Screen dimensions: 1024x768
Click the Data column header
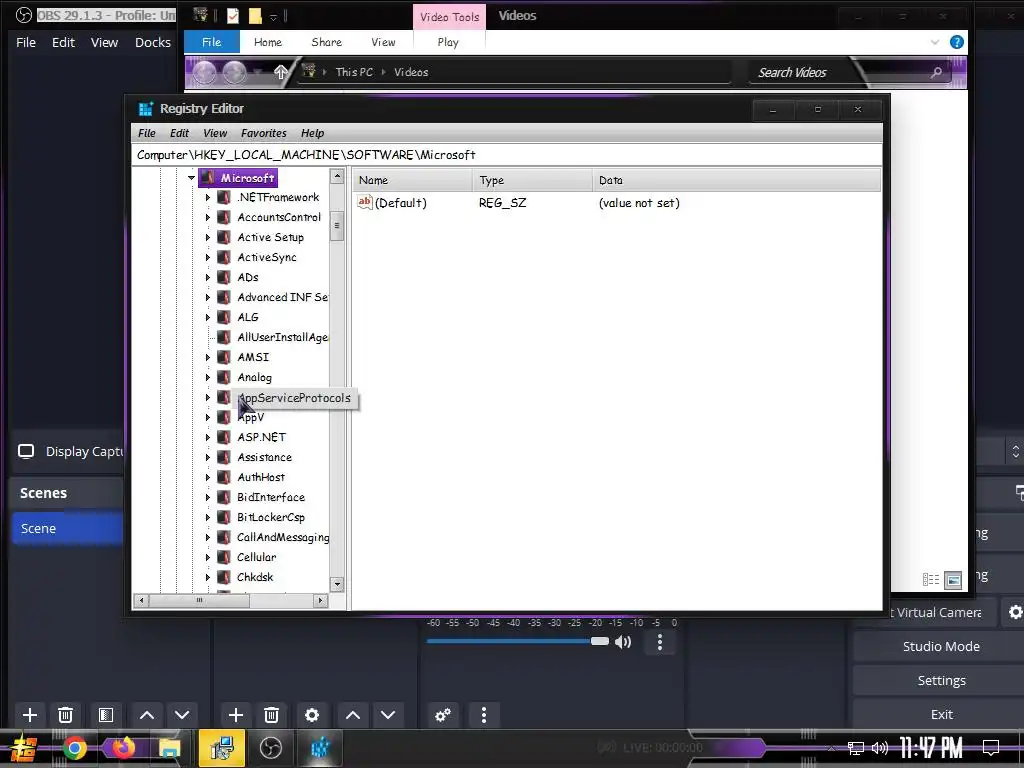coord(736,180)
